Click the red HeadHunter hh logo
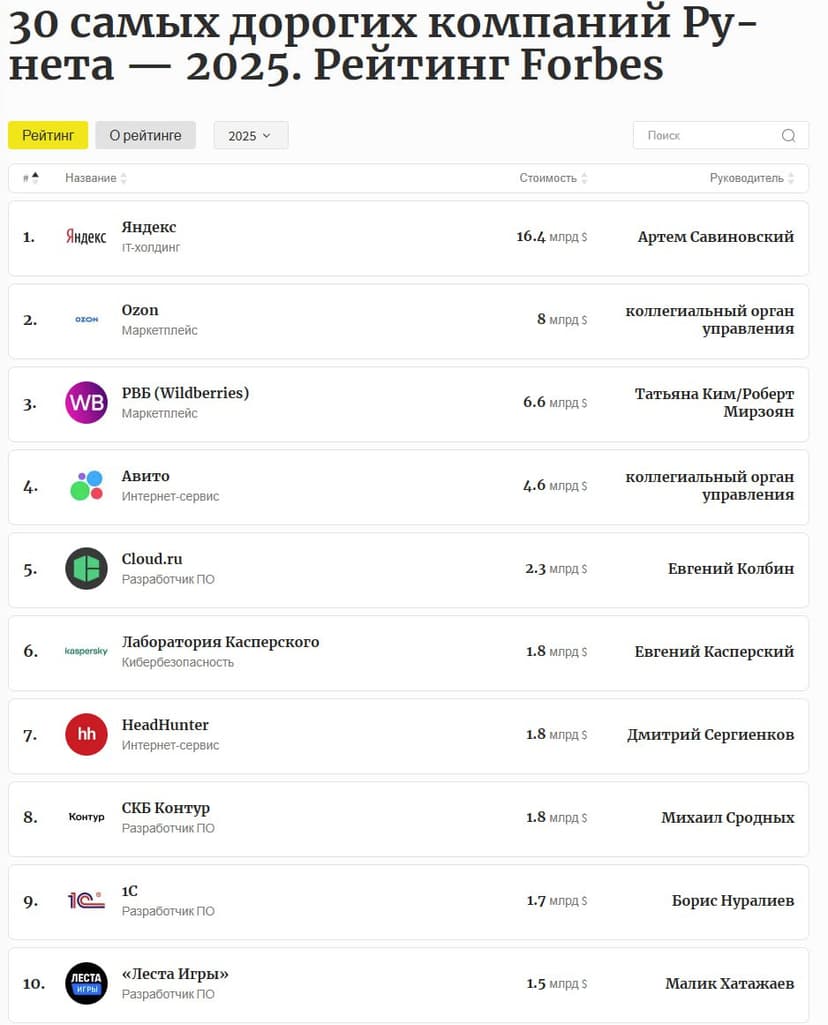Image resolution: width=828 pixels, height=1025 pixels. (86, 735)
